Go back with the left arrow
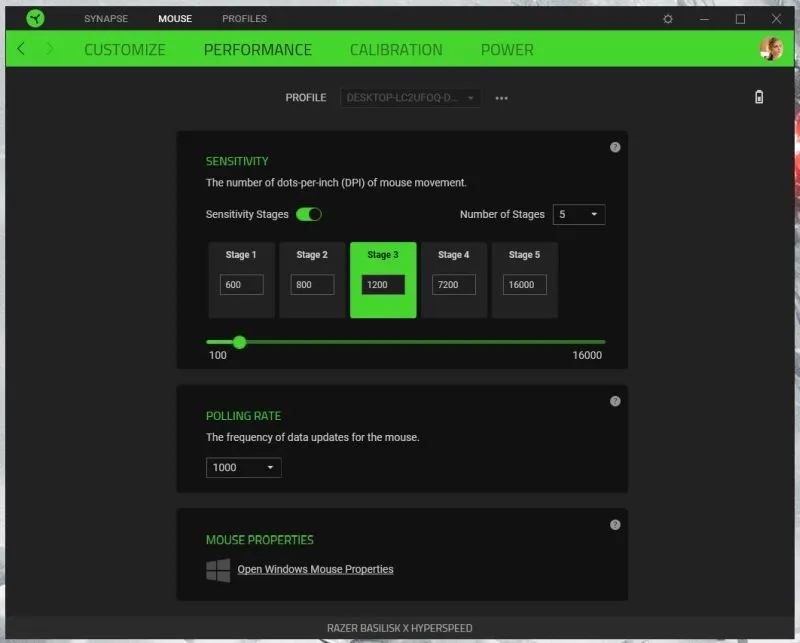 22,49
